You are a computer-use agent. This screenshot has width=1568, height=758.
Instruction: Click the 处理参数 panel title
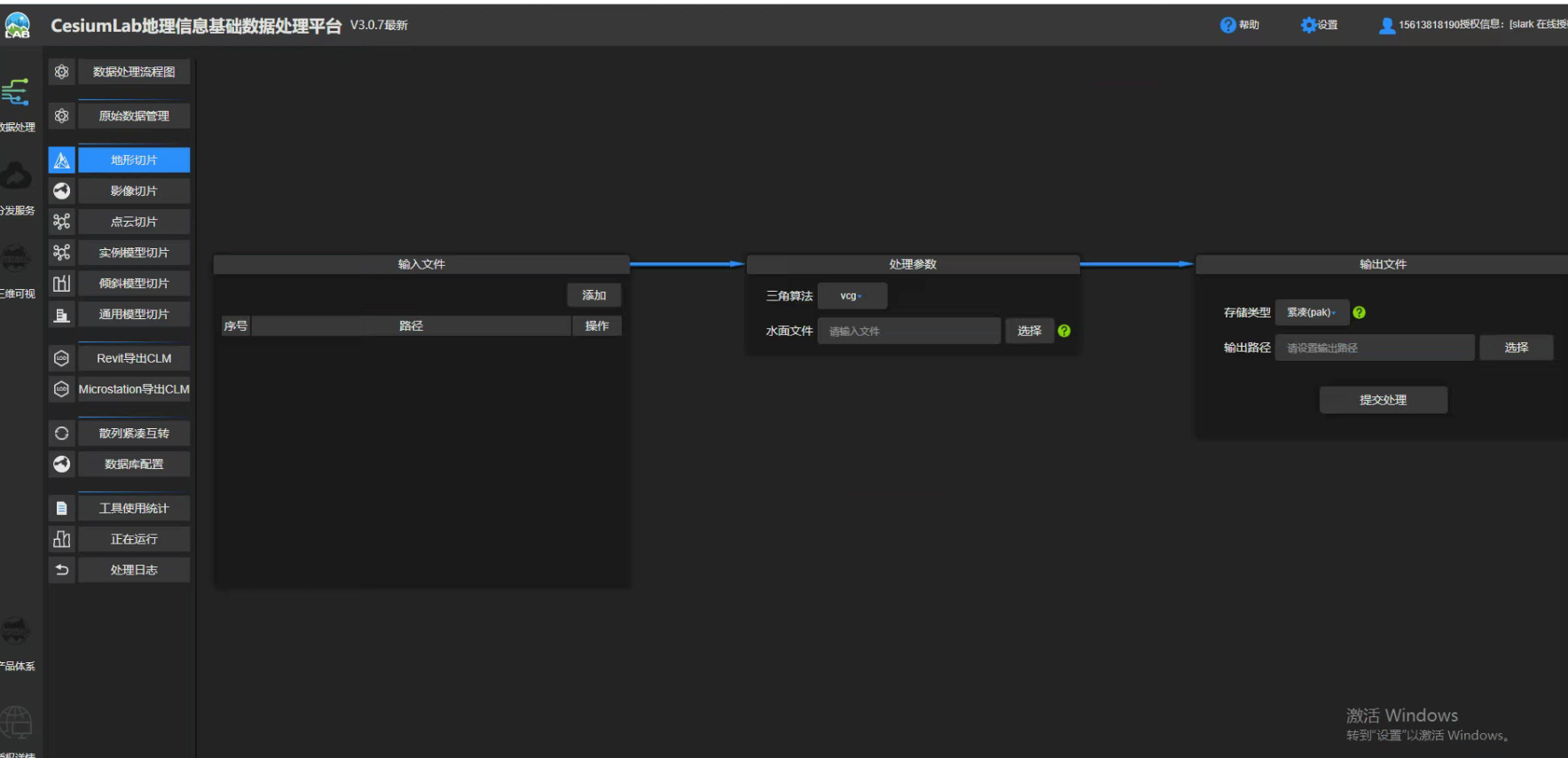(x=913, y=264)
